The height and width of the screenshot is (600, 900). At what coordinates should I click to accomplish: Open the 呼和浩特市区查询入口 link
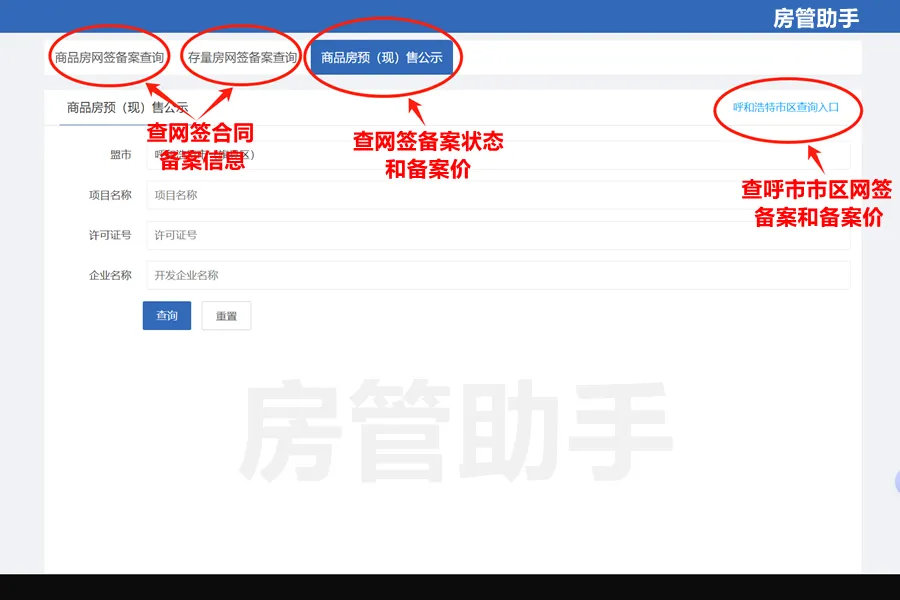click(x=785, y=107)
